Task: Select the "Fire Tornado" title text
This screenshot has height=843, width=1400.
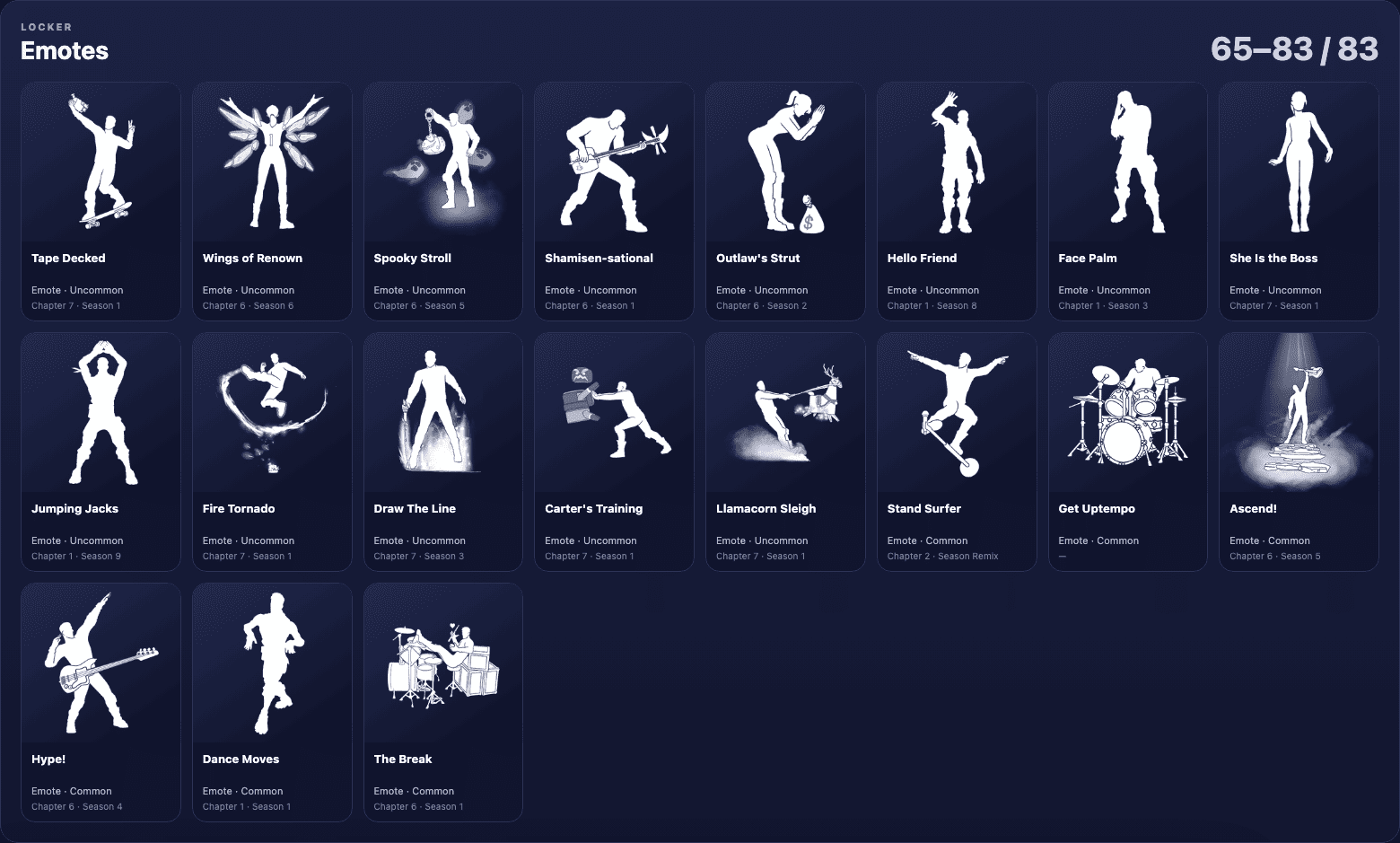Action: coord(239,509)
